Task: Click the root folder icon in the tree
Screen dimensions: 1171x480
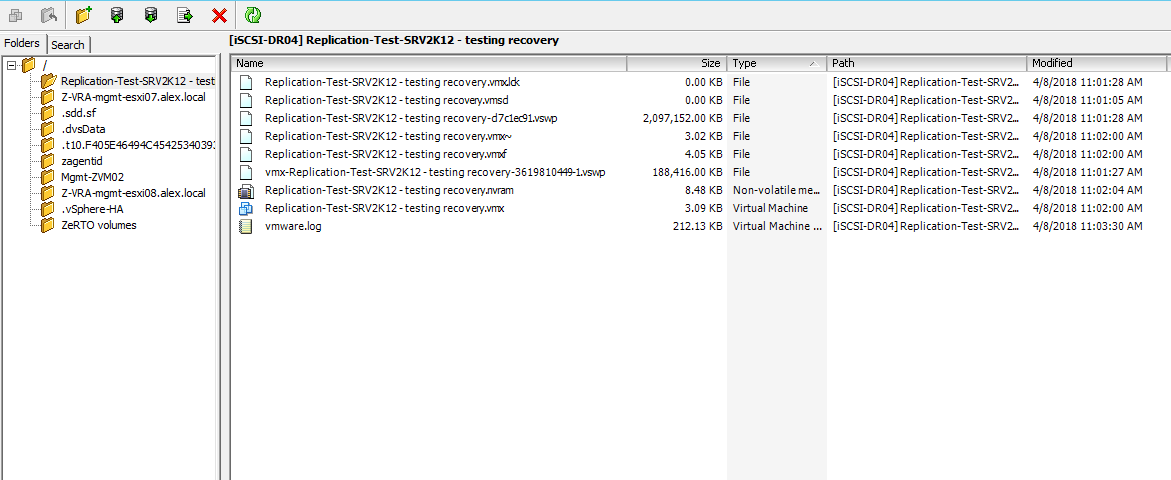Action: (x=29, y=65)
